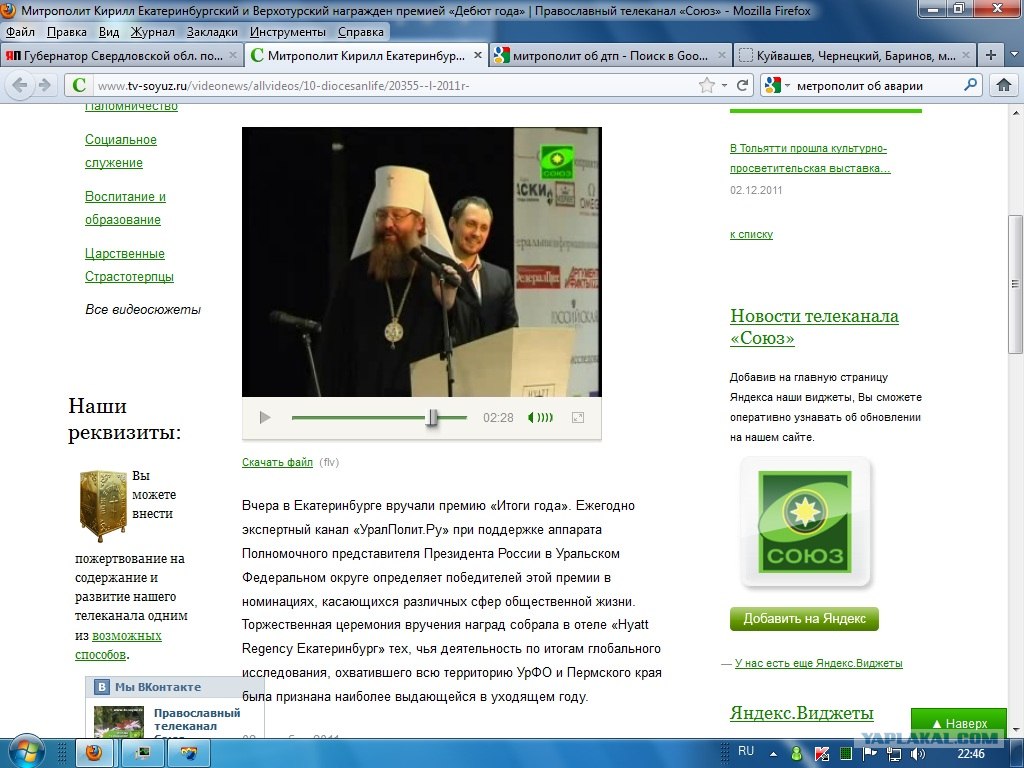This screenshot has width=1024, height=768.
Task: Open the Царственные Страстотерпцы link
Action: (x=129, y=264)
